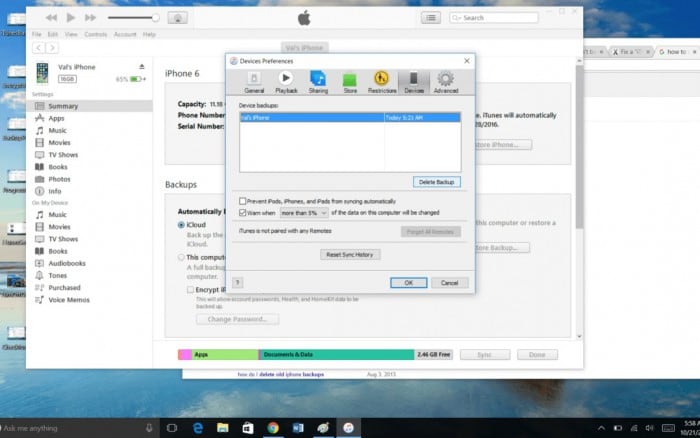
Task: Open File Explorer from the taskbar
Action: (222, 428)
